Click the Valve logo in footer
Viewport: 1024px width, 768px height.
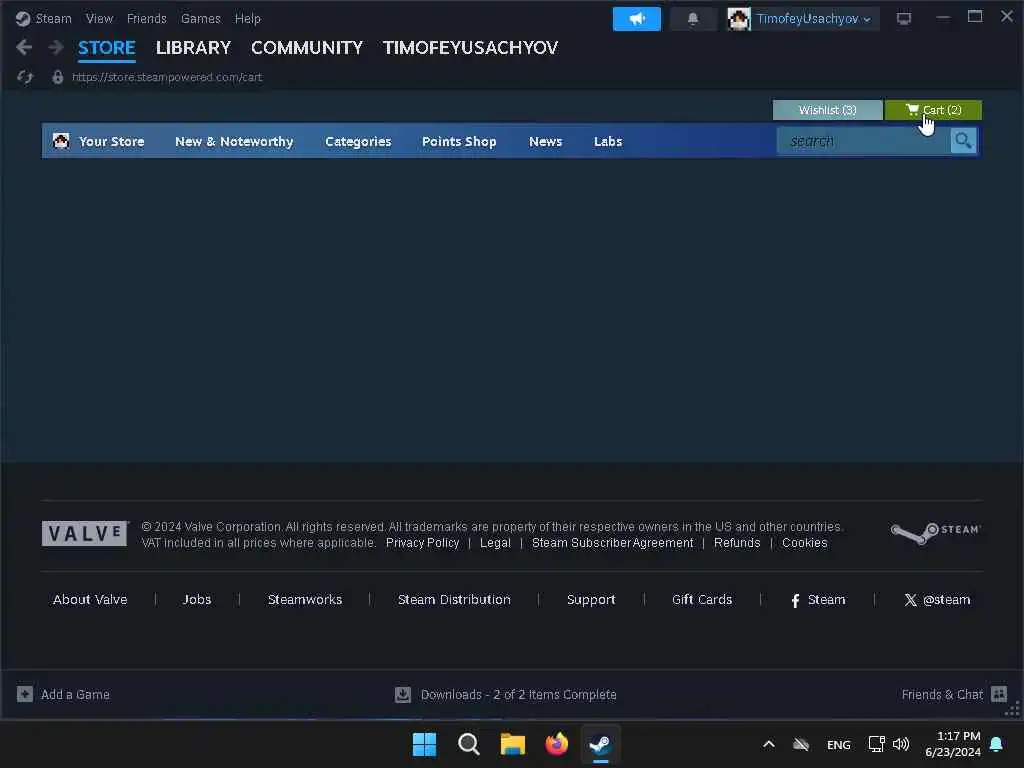coord(86,534)
